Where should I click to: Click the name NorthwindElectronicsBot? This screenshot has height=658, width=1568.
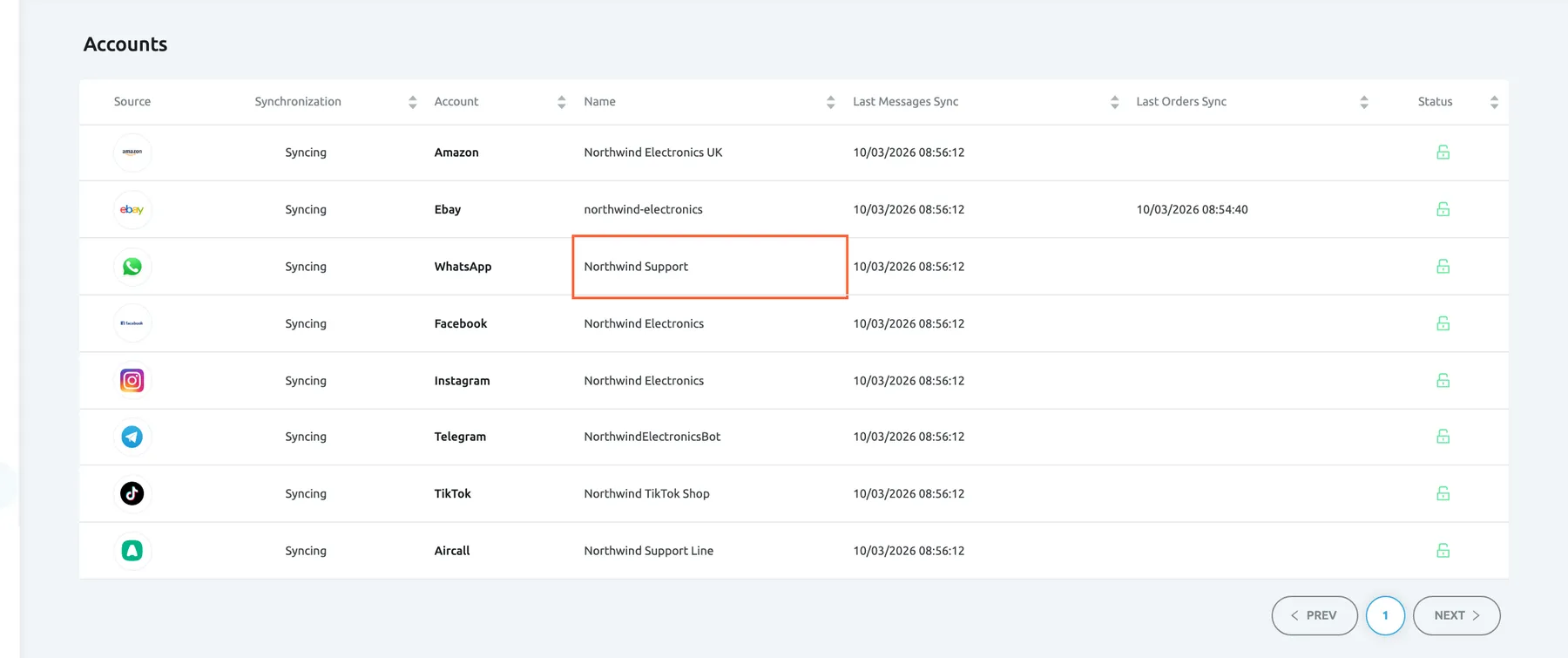(x=652, y=437)
